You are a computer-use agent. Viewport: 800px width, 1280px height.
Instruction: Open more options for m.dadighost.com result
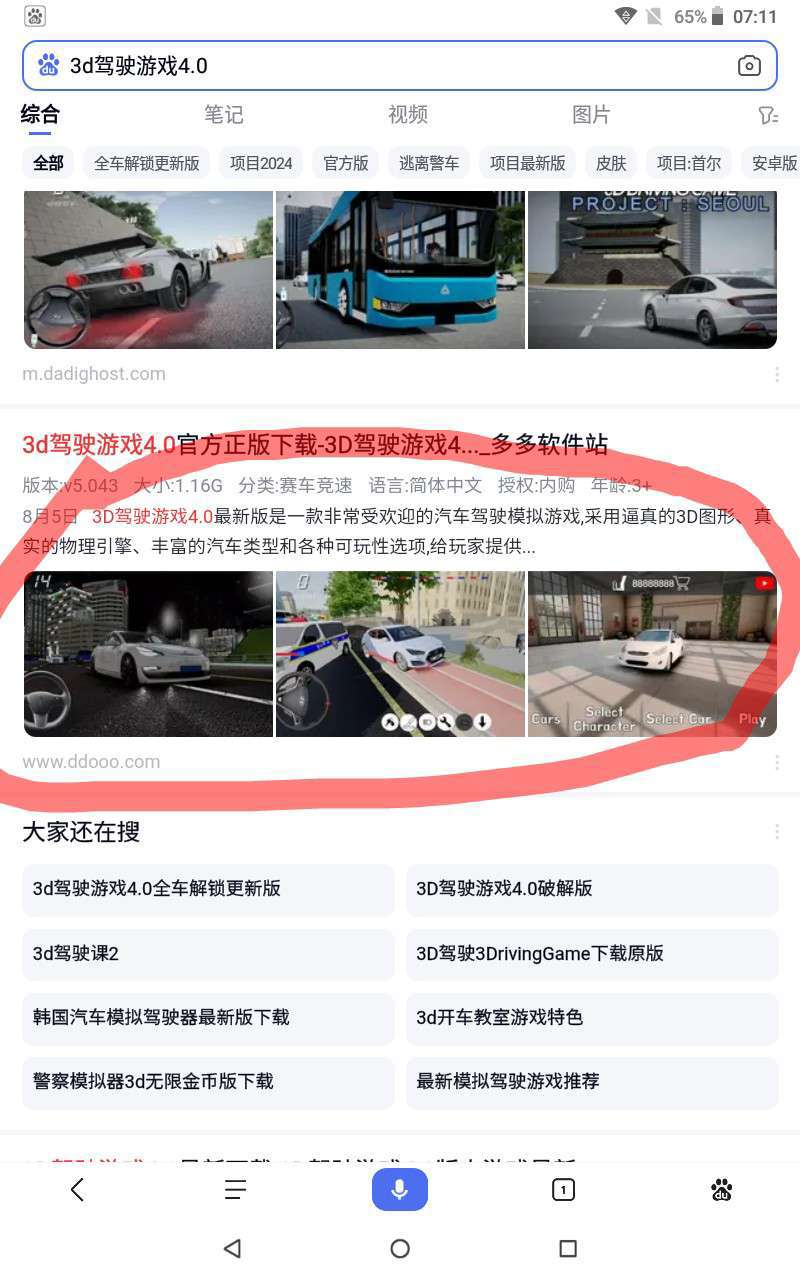click(777, 375)
